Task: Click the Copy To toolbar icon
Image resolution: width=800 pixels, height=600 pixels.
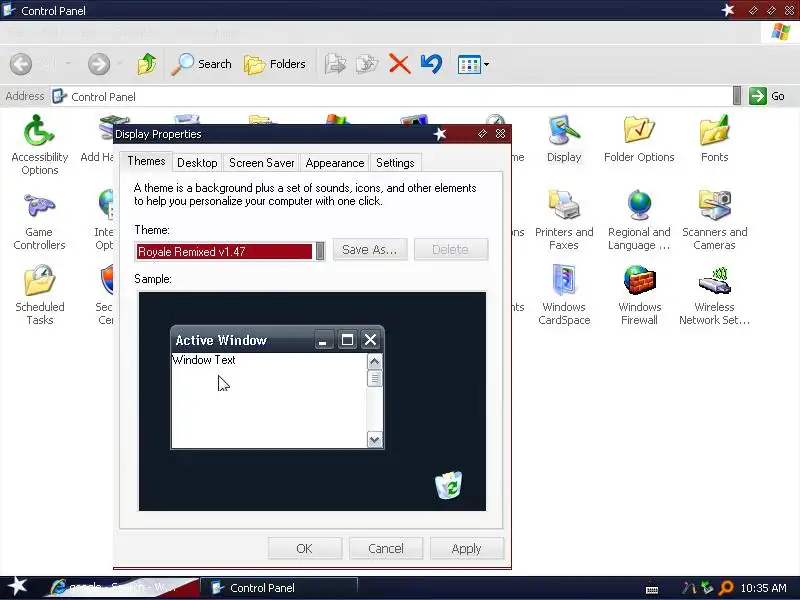Action: click(367, 64)
